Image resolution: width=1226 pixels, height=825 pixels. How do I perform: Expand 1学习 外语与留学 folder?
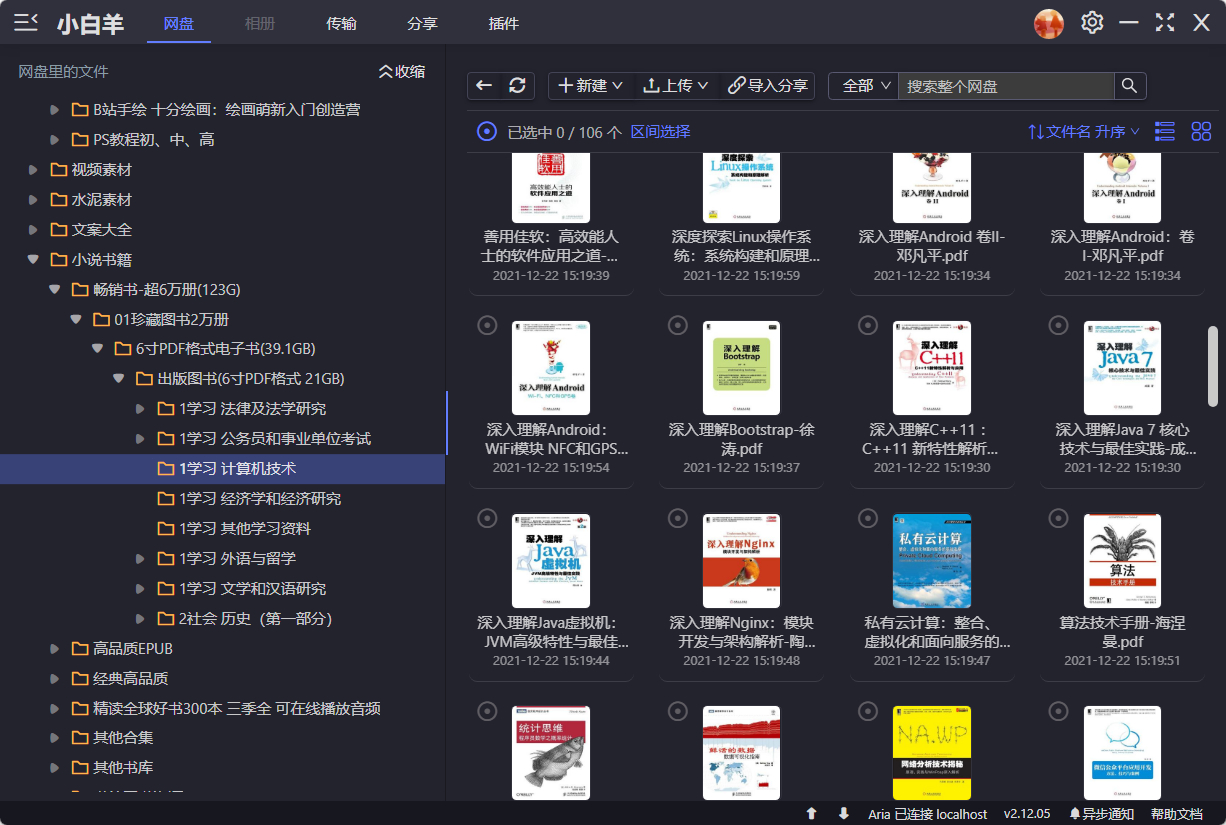pyautogui.click(x=141, y=559)
